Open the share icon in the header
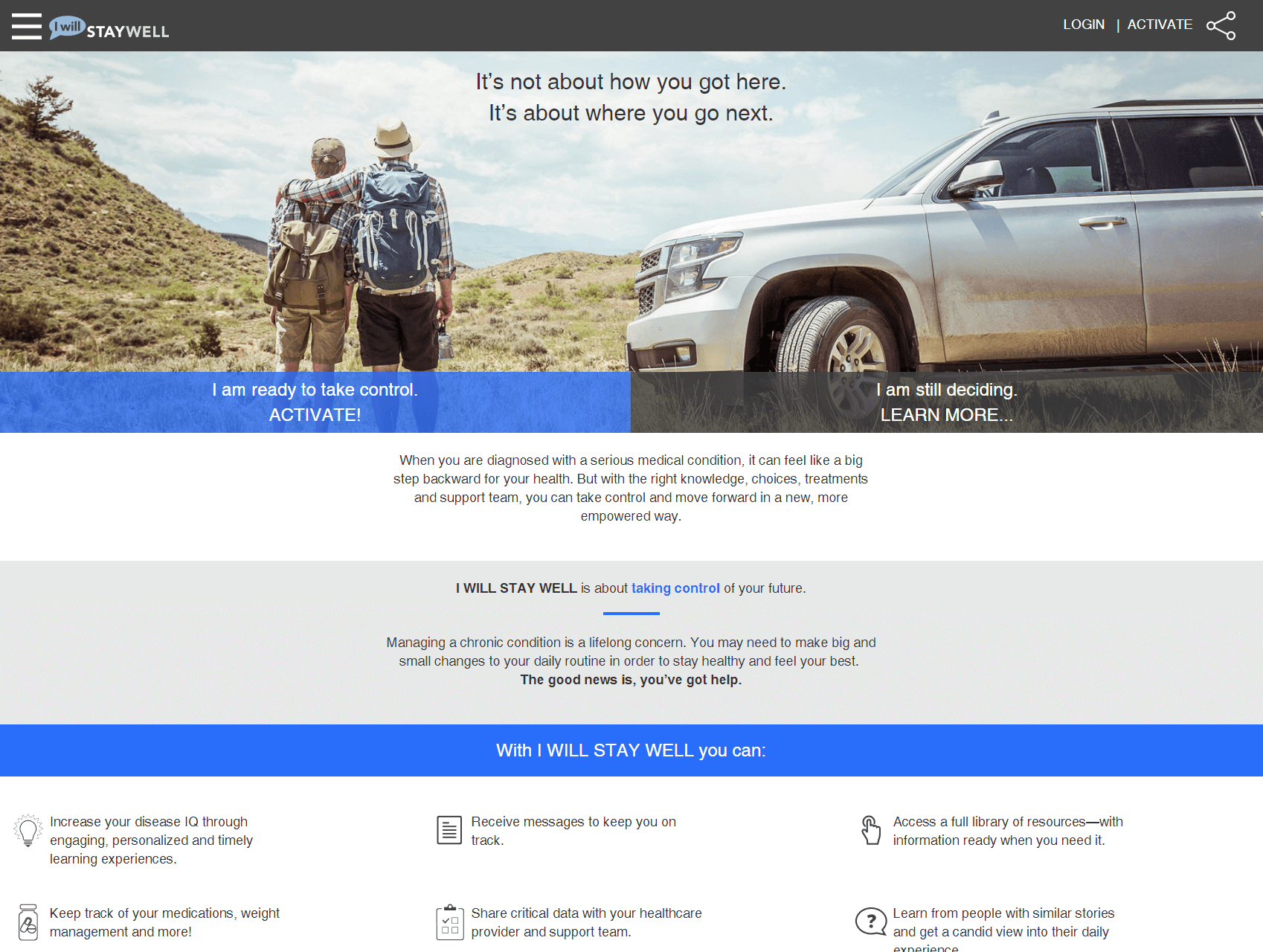Image resolution: width=1263 pixels, height=952 pixels. 1221,25
